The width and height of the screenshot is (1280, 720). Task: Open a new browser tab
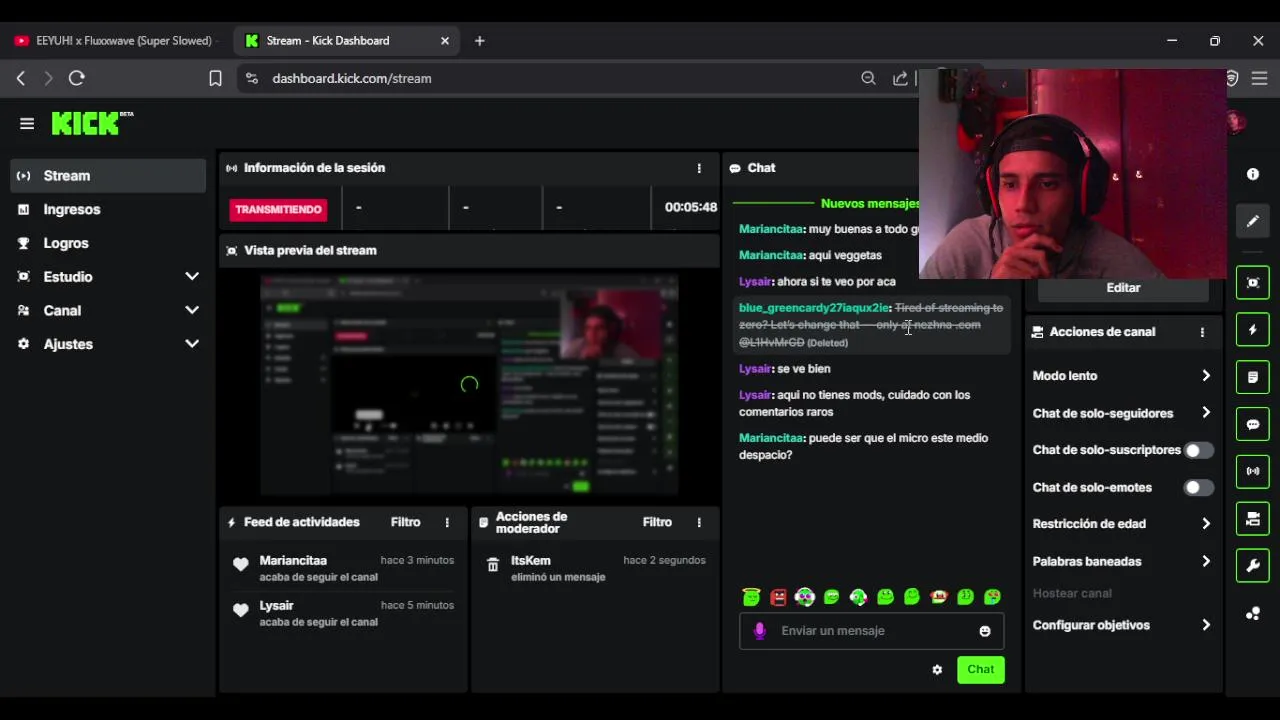[x=480, y=41]
